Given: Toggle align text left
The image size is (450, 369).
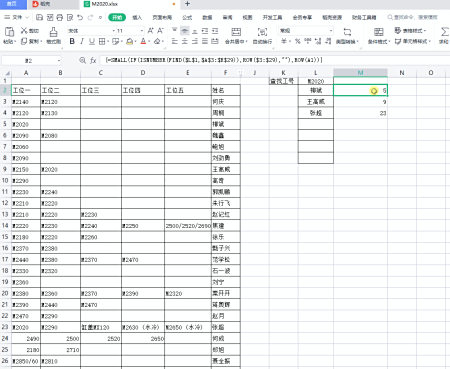Looking at the screenshot, I should click(x=174, y=41).
